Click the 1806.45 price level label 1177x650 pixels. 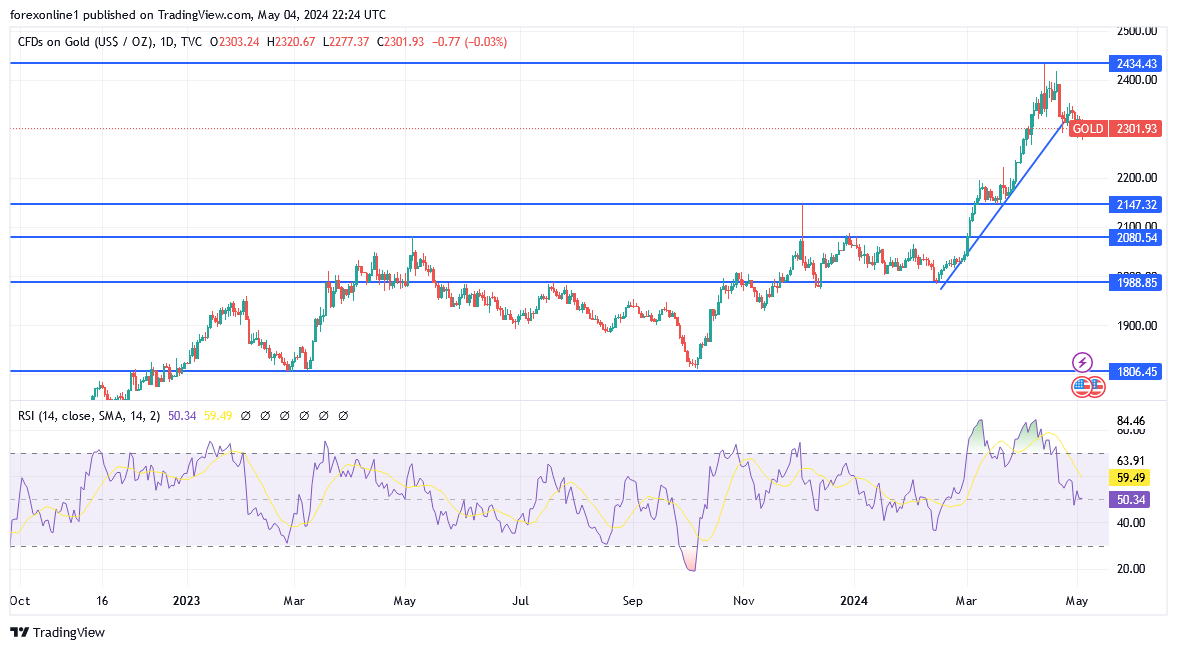click(x=1136, y=371)
